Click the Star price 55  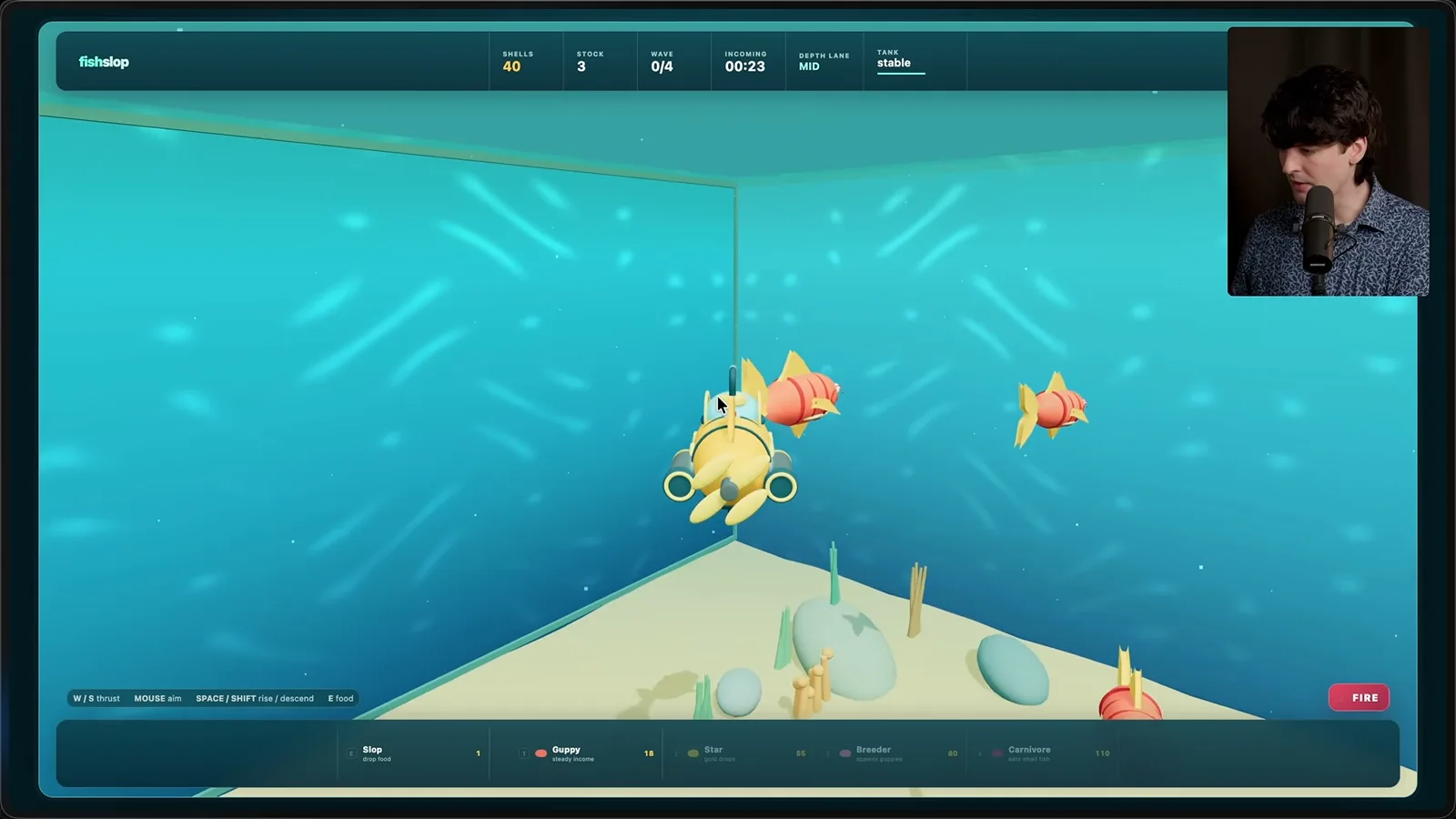(801, 753)
